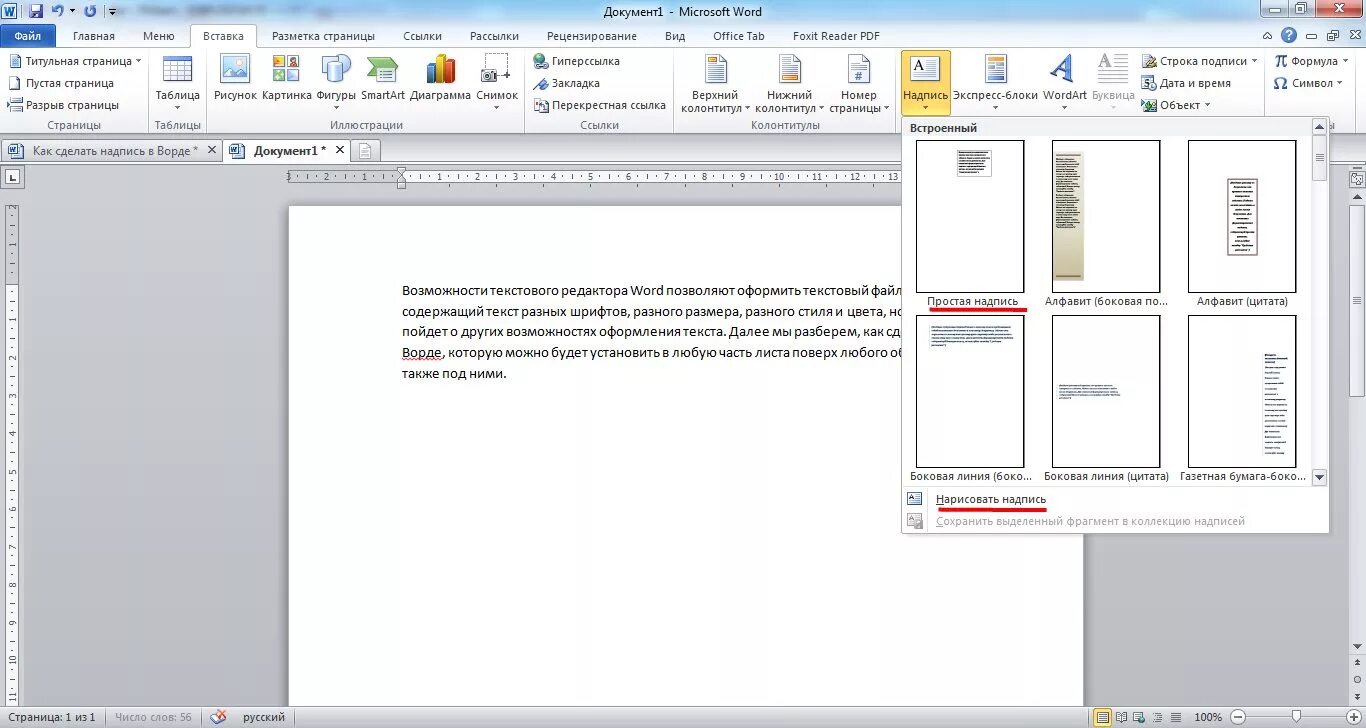This screenshot has height=728, width=1366.
Task: Zoom out with the minus button
Action: coord(1238,717)
